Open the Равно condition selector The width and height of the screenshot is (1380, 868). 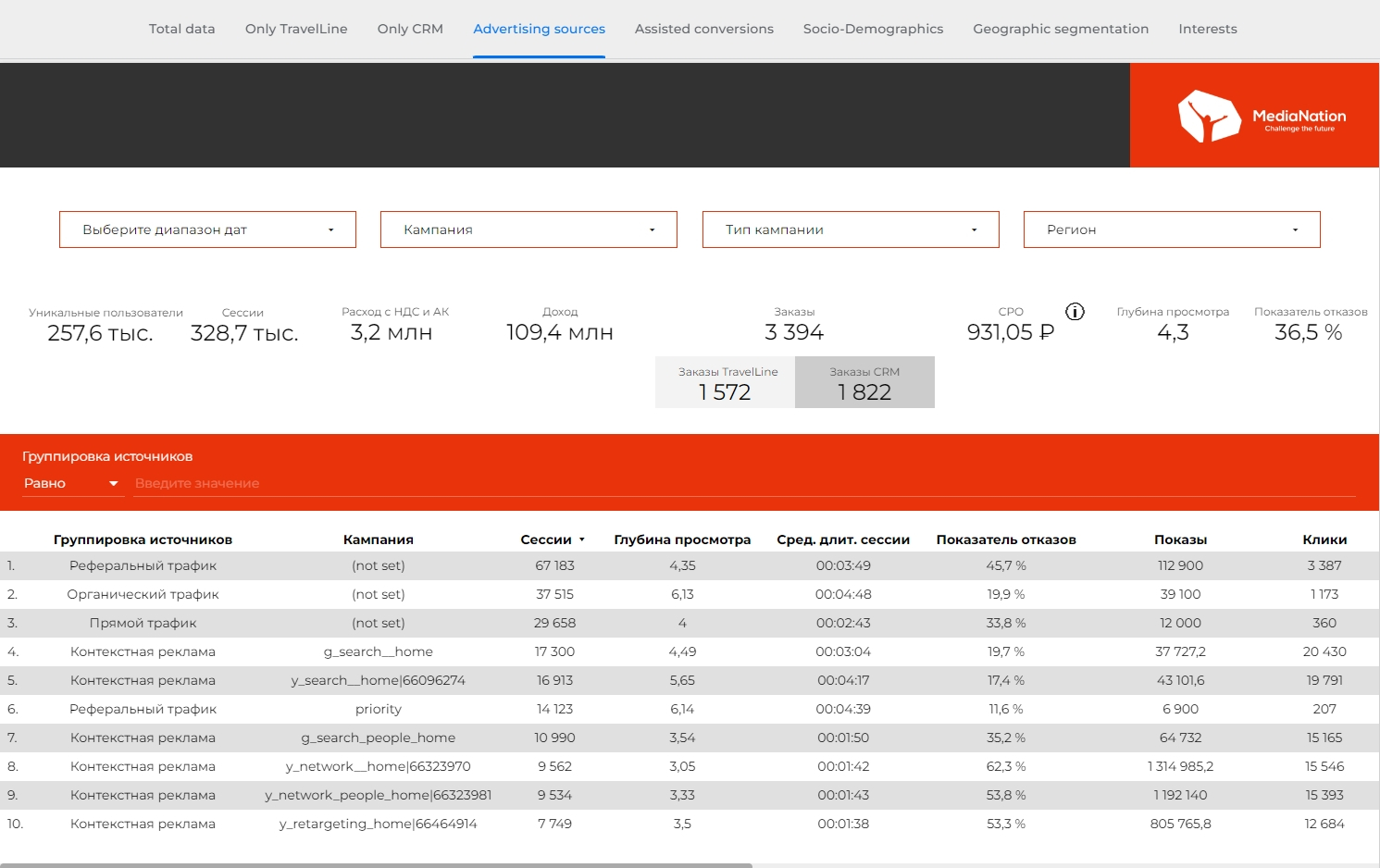71,483
